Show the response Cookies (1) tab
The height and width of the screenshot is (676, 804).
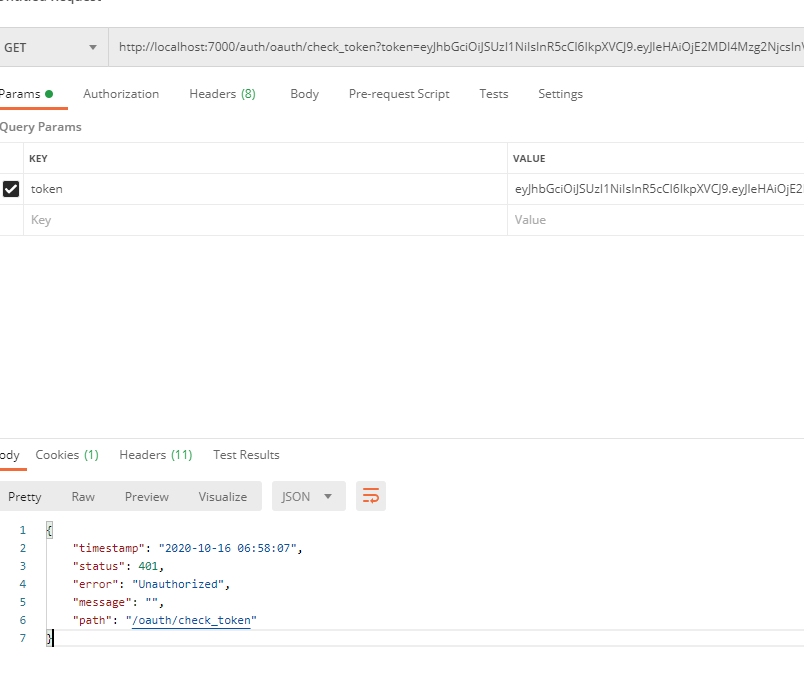[67, 455]
